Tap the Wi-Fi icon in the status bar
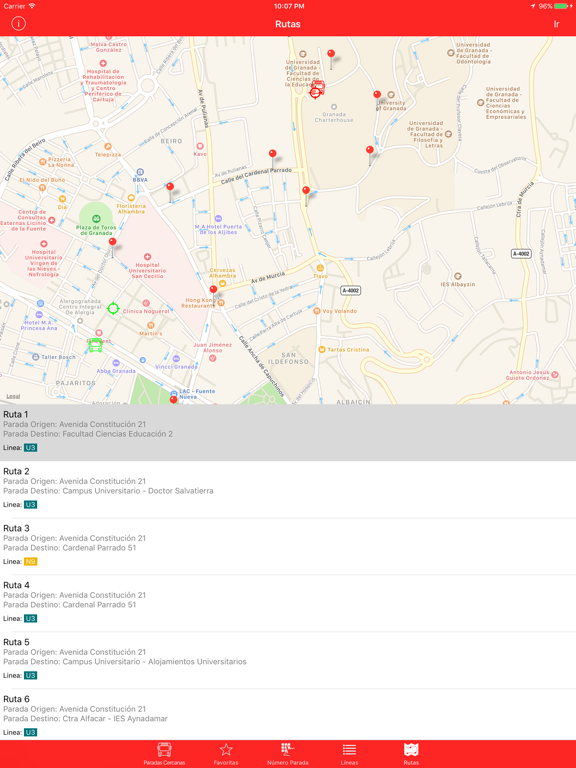576x768 pixels. point(32,6)
